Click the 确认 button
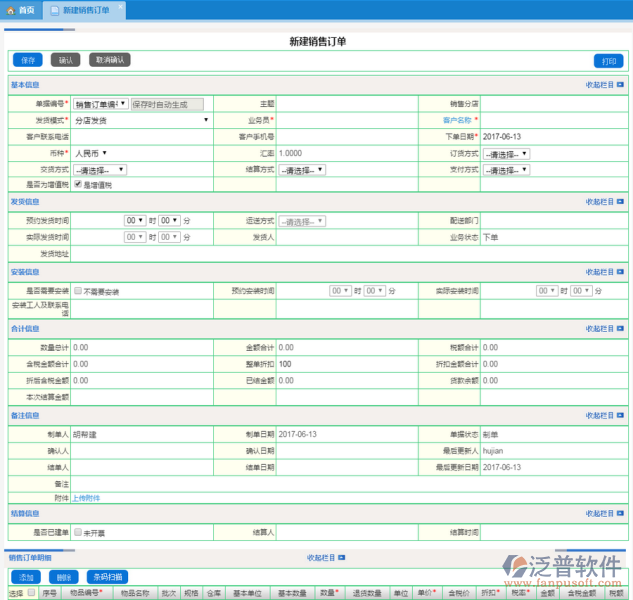633x600 pixels. [x=65, y=60]
